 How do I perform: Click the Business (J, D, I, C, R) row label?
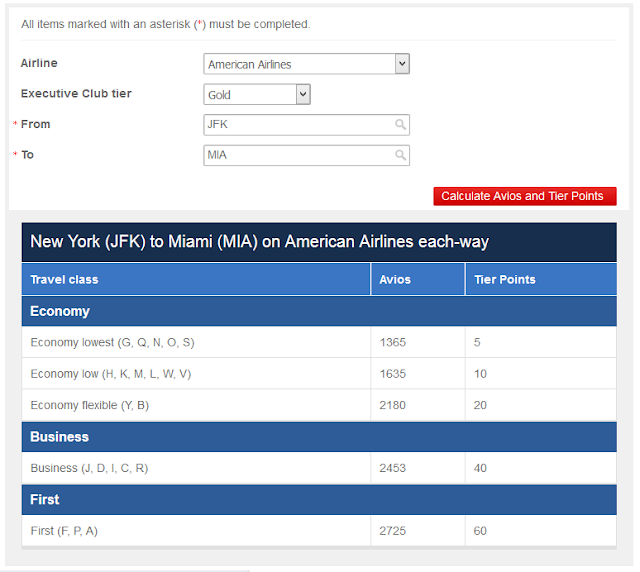coord(89,468)
